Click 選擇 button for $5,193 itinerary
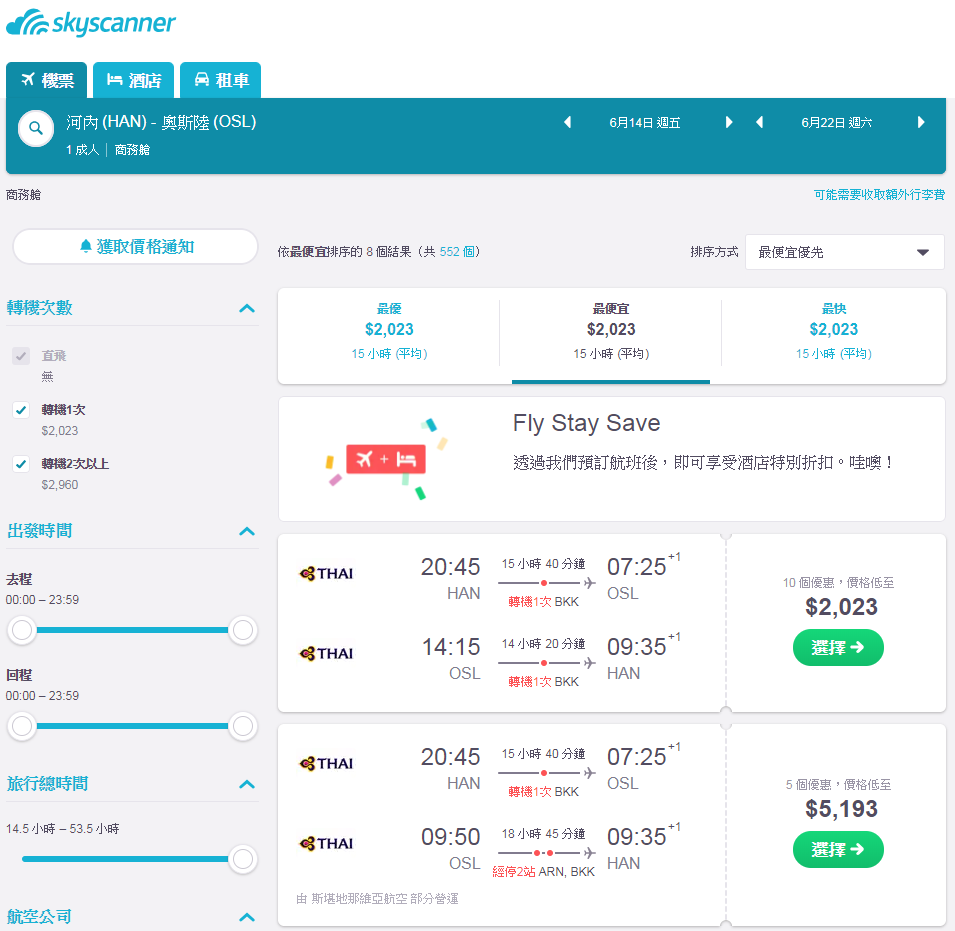This screenshot has height=931, width=955. coord(838,849)
